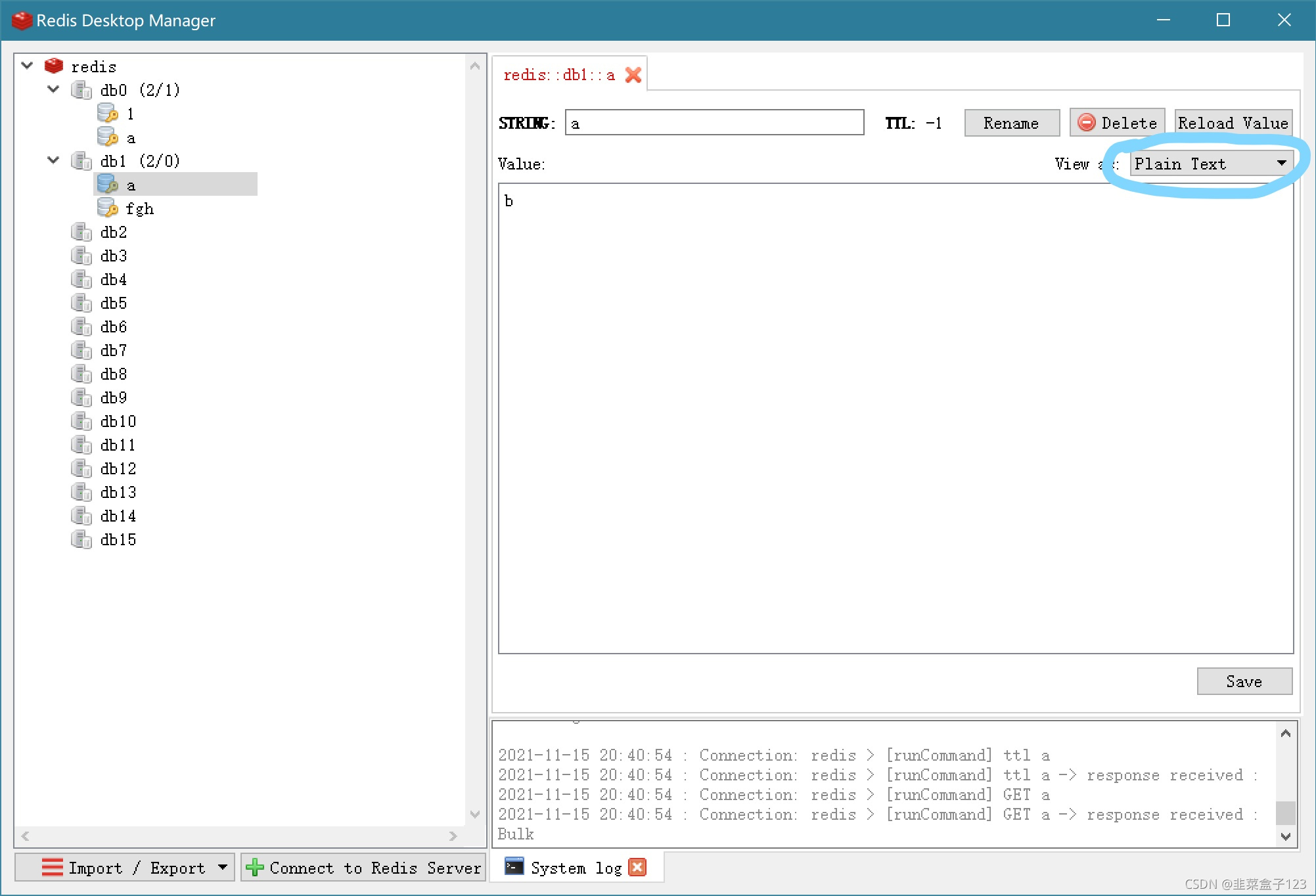The height and width of the screenshot is (896, 1316).
Task: Click the db15 database icon
Action: point(81,539)
